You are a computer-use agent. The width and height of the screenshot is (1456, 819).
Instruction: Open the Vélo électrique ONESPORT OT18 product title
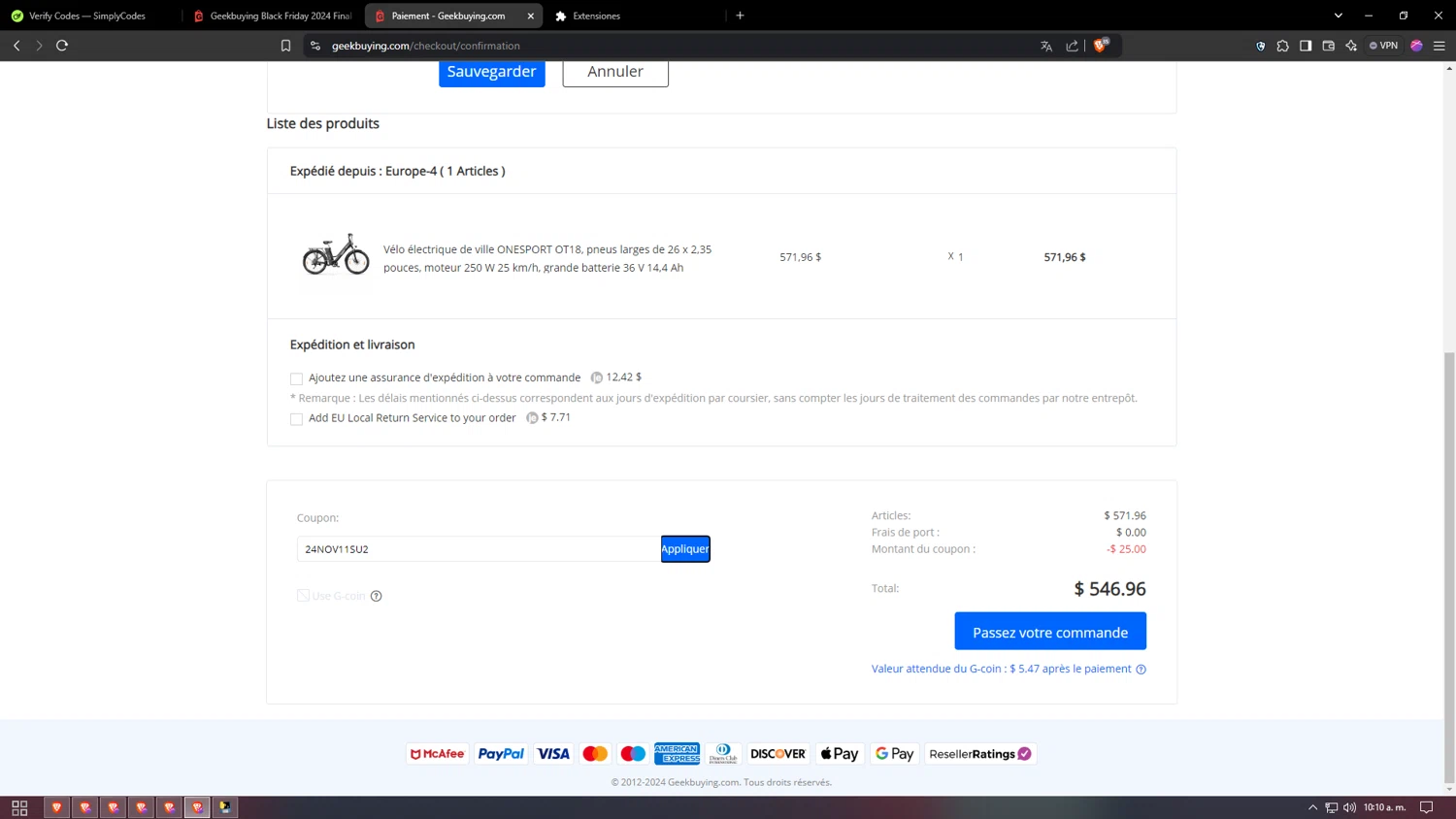pyautogui.click(x=547, y=258)
